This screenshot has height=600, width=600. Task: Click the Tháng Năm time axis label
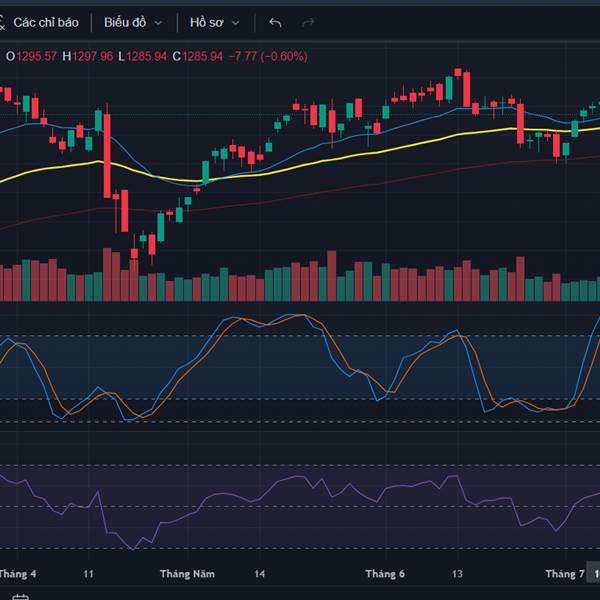(x=187, y=574)
